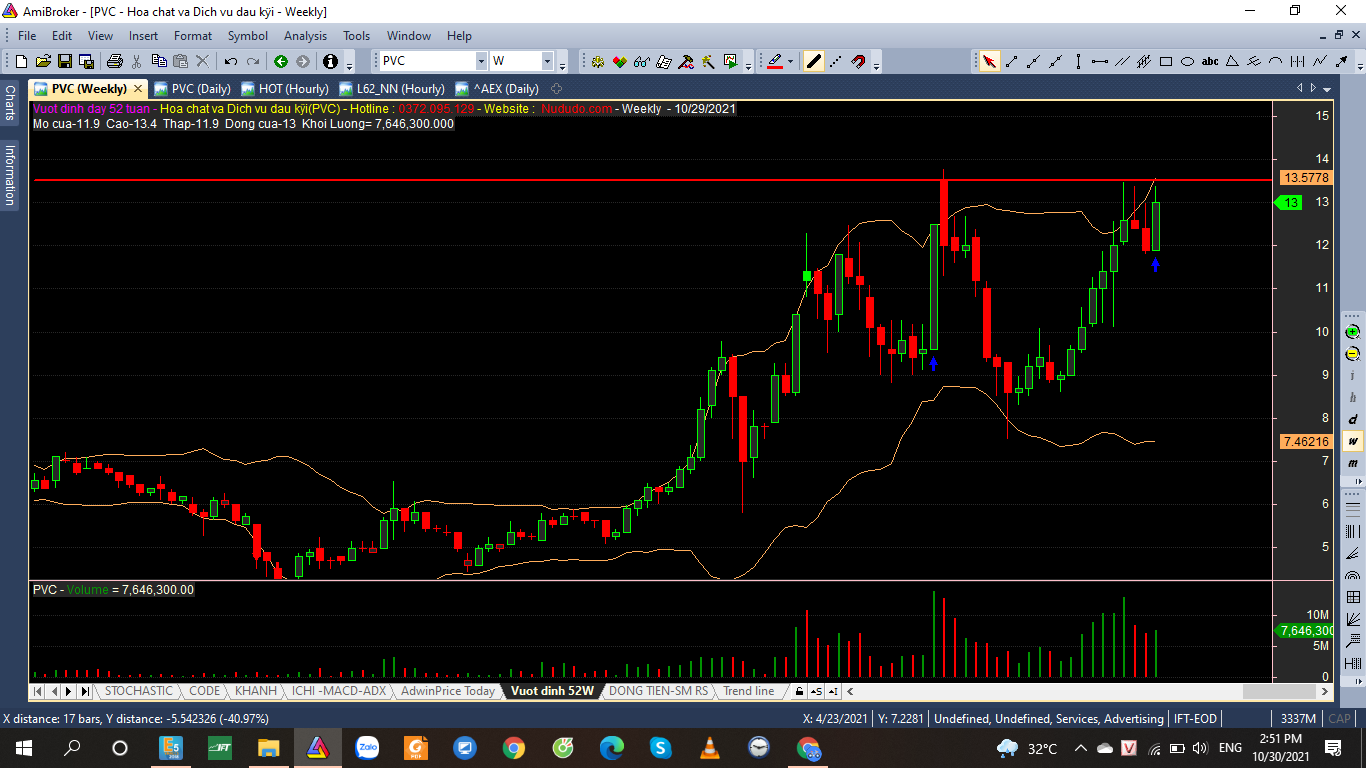This screenshot has width=1366, height=768.
Task: Open the grid study tool in sidebar
Action: [x=1353, y=597]
